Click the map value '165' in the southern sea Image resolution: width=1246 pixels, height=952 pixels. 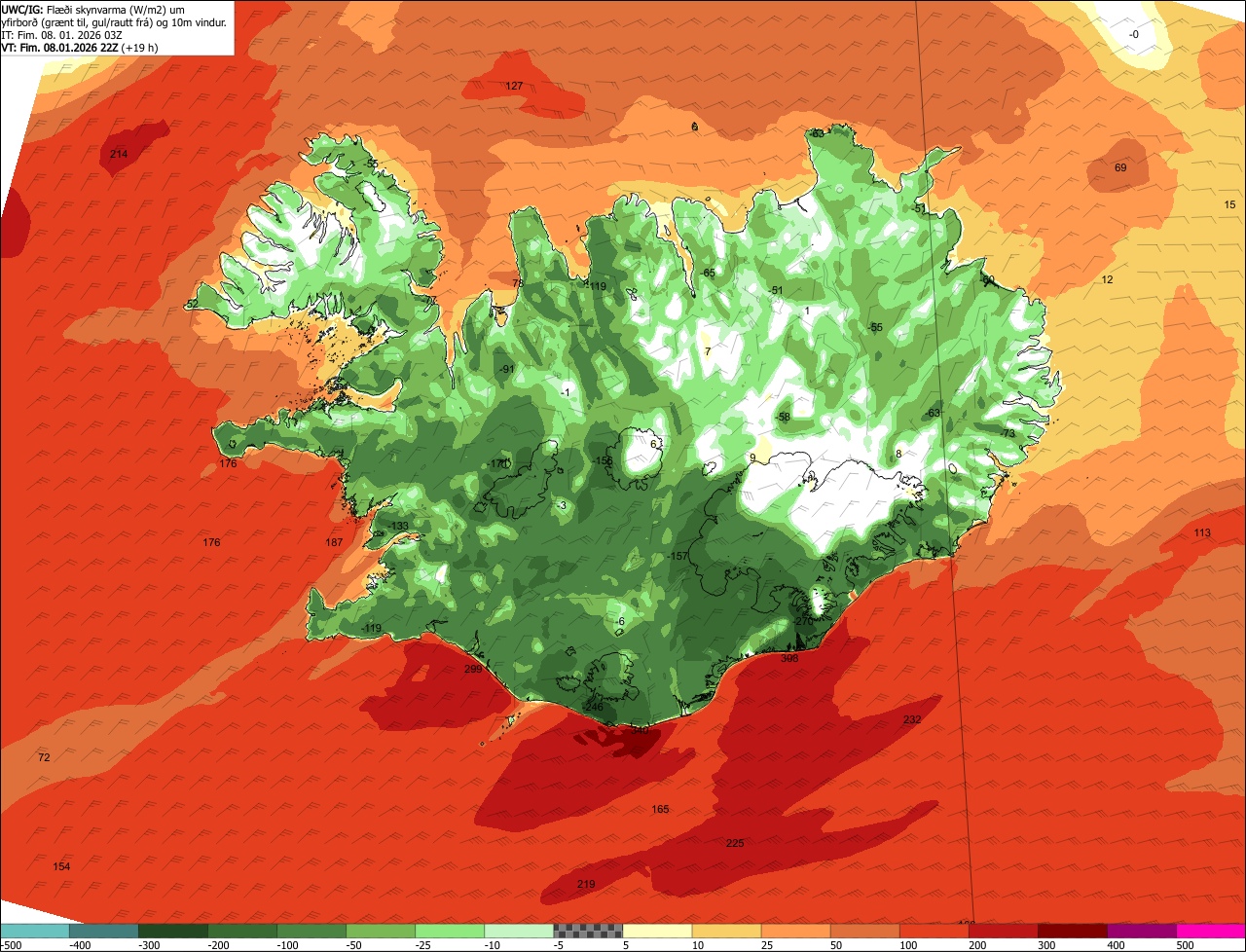pyautogui.click(x=660, y=809)
